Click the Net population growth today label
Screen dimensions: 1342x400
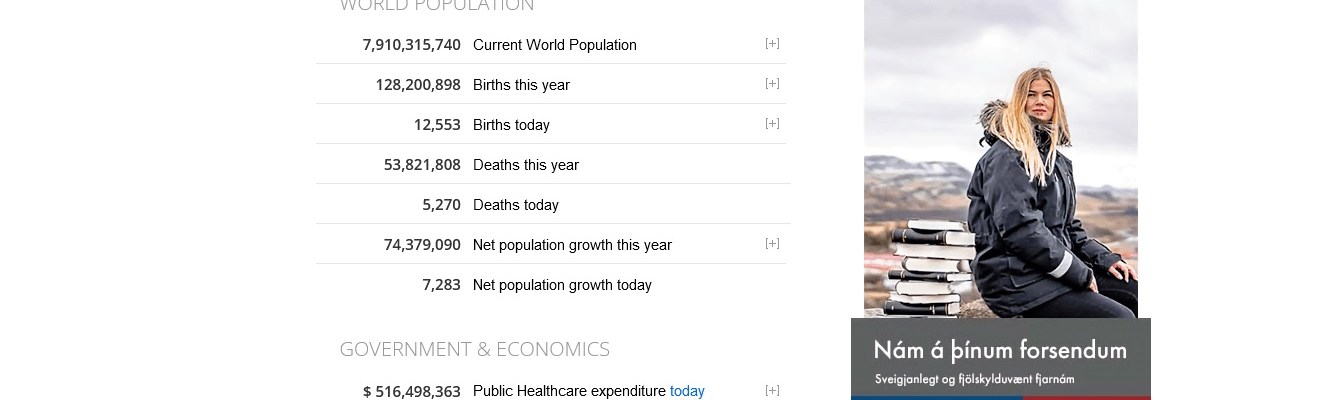click(562, 285)
